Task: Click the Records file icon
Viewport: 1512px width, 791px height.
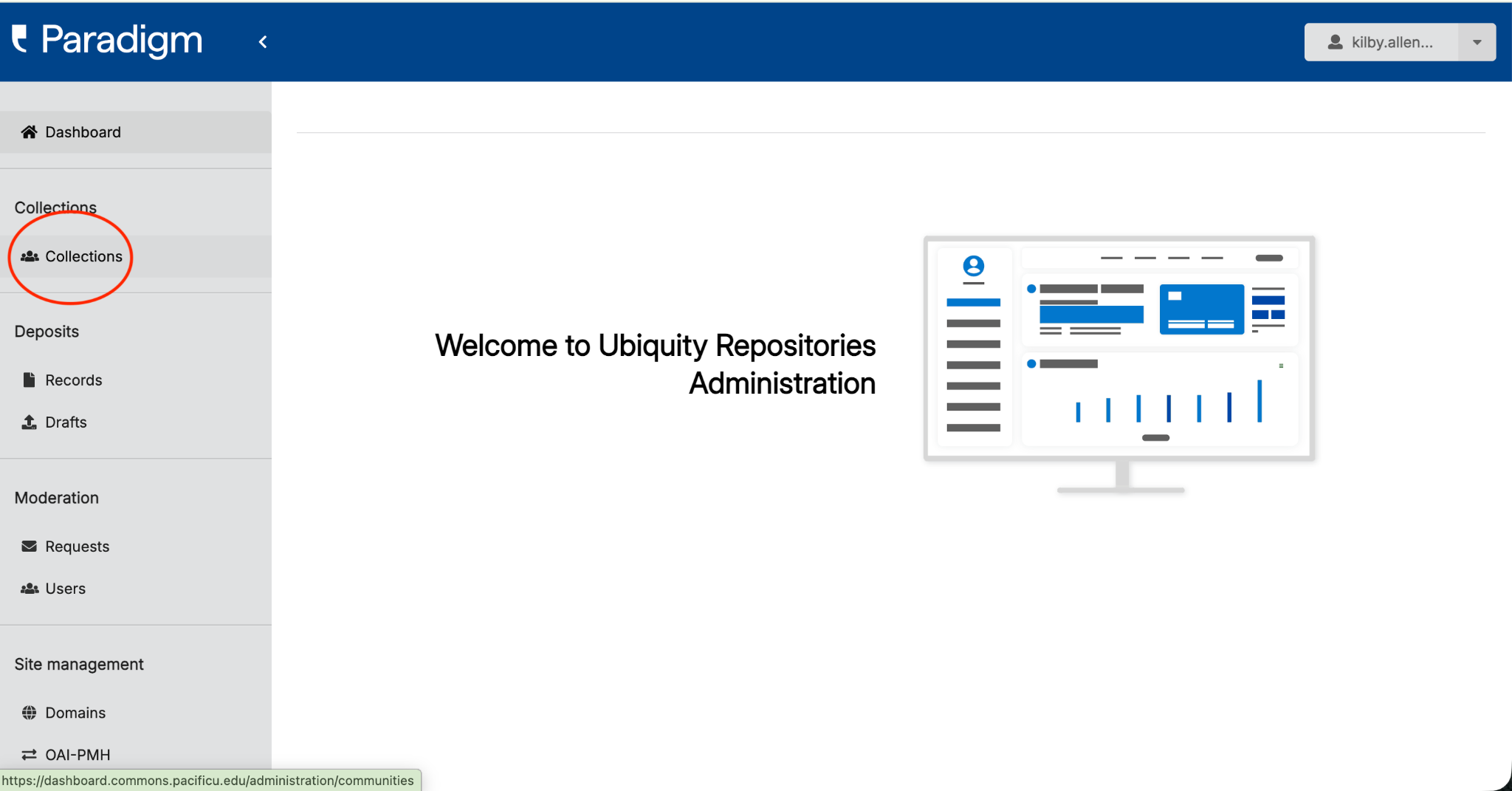Action: (29, 380)
